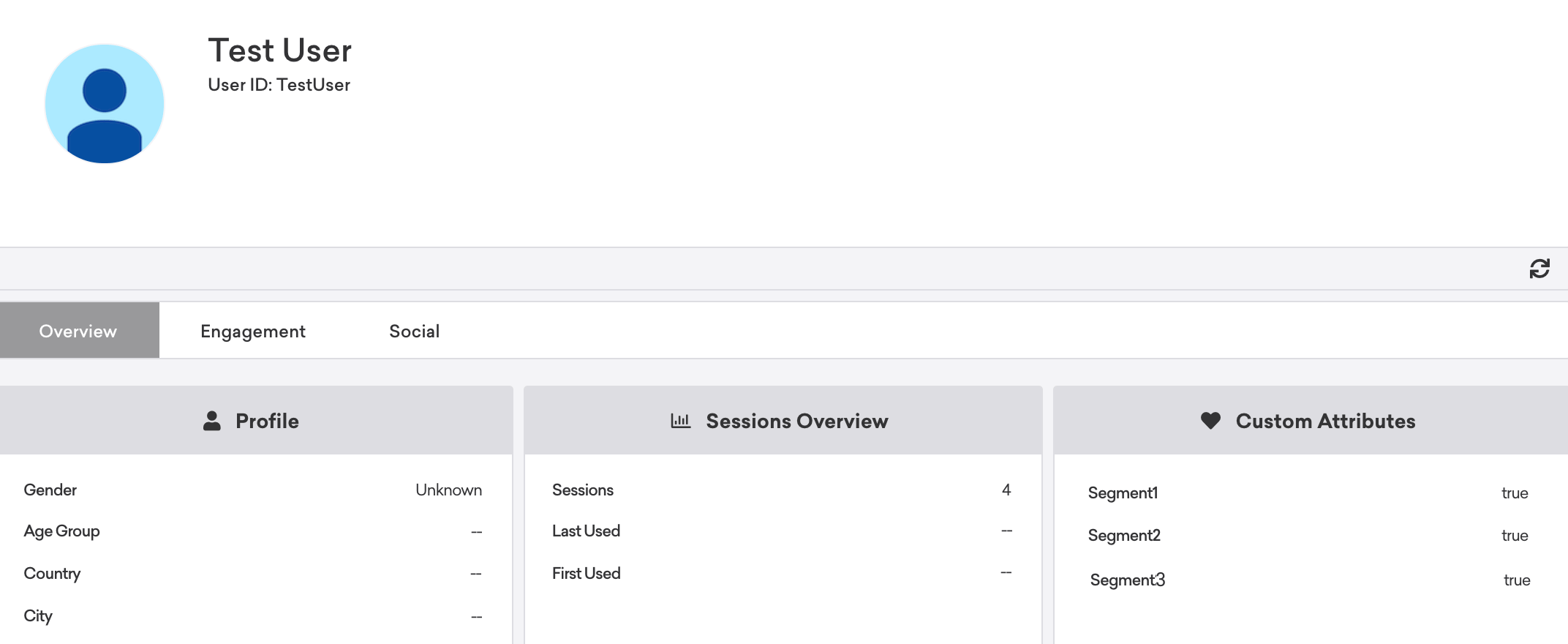Screen dimensions: 1568x644
Task: Click the Test User avatar image
Action: pos(105,104)
